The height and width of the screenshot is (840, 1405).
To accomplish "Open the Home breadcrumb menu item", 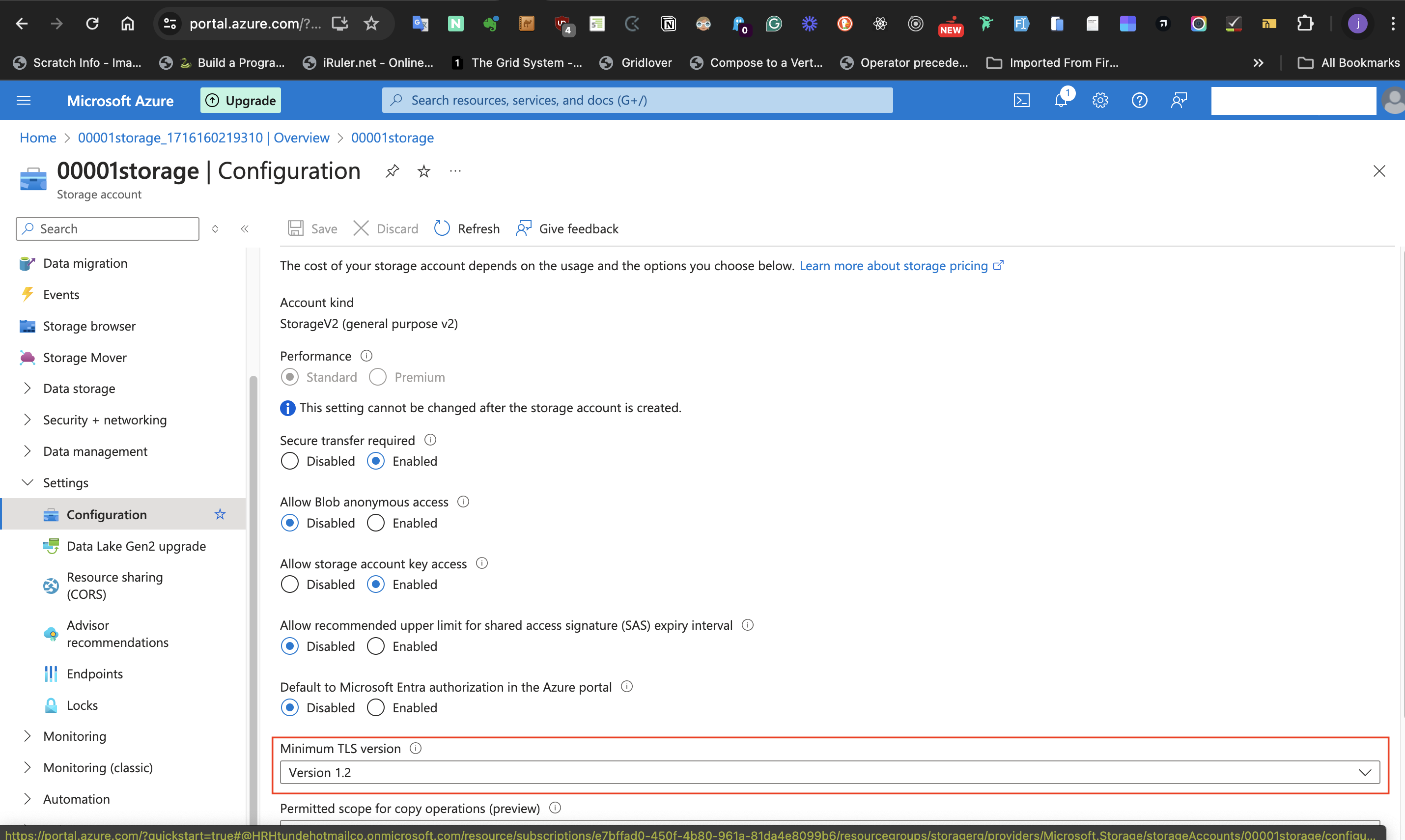I will point(37,138).
